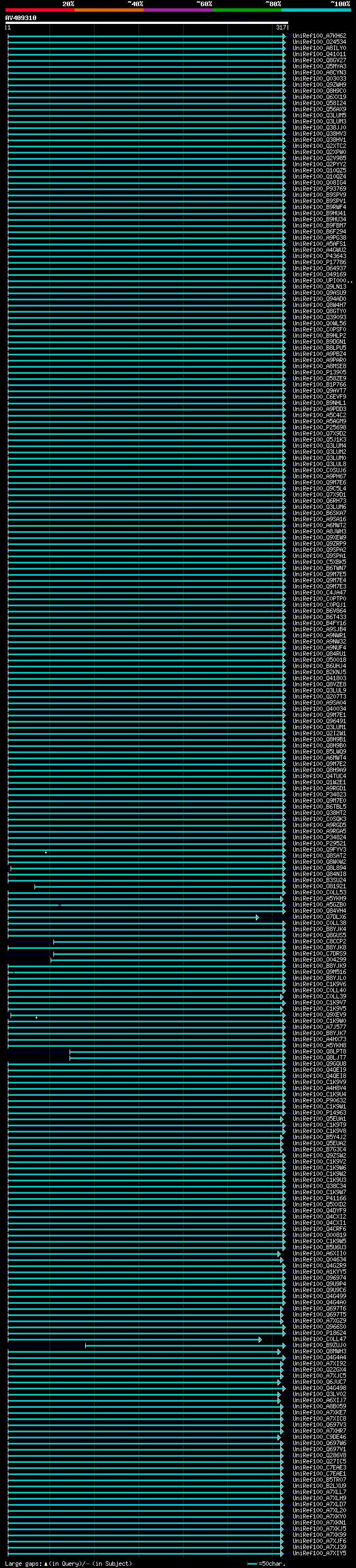Click hit label UniRef100_Q9M516
Screen dimensions: 356x1568
point(319,972)
